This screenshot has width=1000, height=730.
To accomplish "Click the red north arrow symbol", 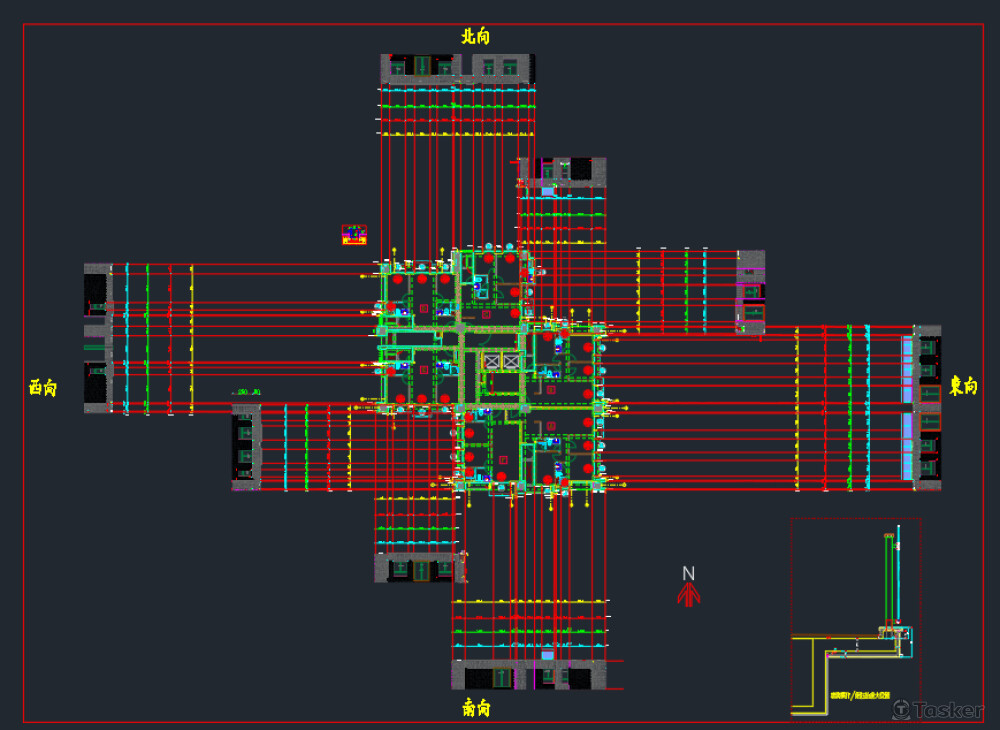I will [688, 594].
